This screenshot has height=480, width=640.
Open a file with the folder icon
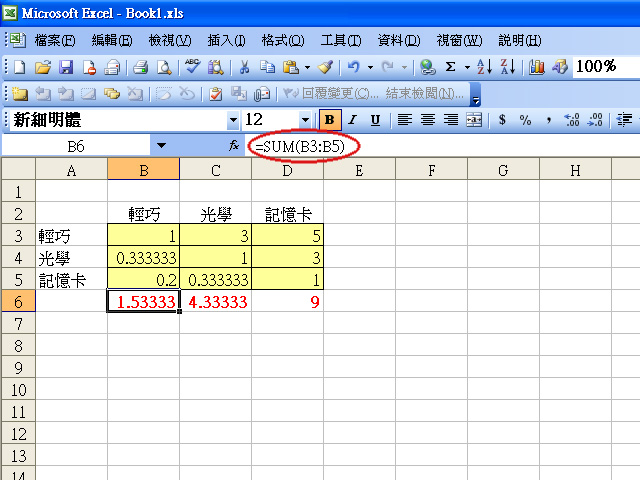[x=43, y=67]
